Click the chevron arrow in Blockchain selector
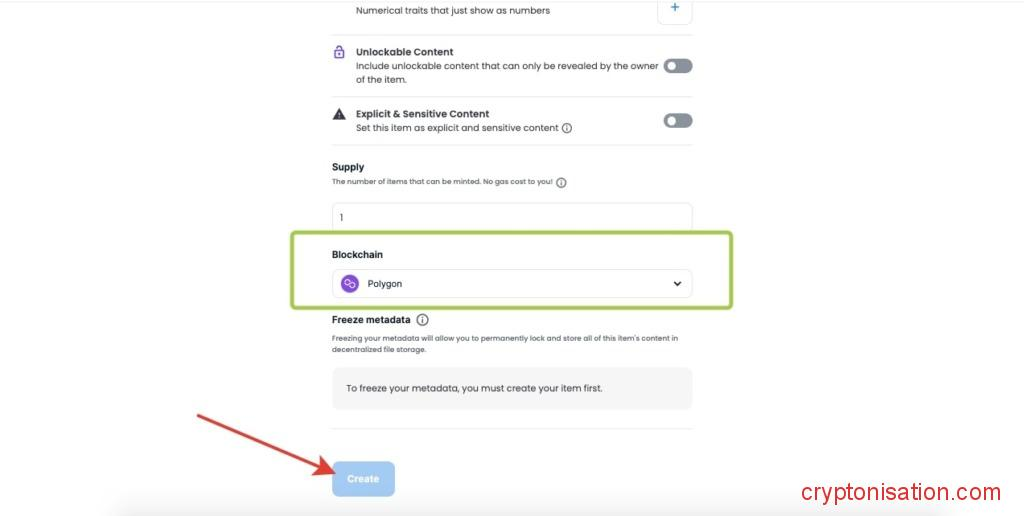 677,284
